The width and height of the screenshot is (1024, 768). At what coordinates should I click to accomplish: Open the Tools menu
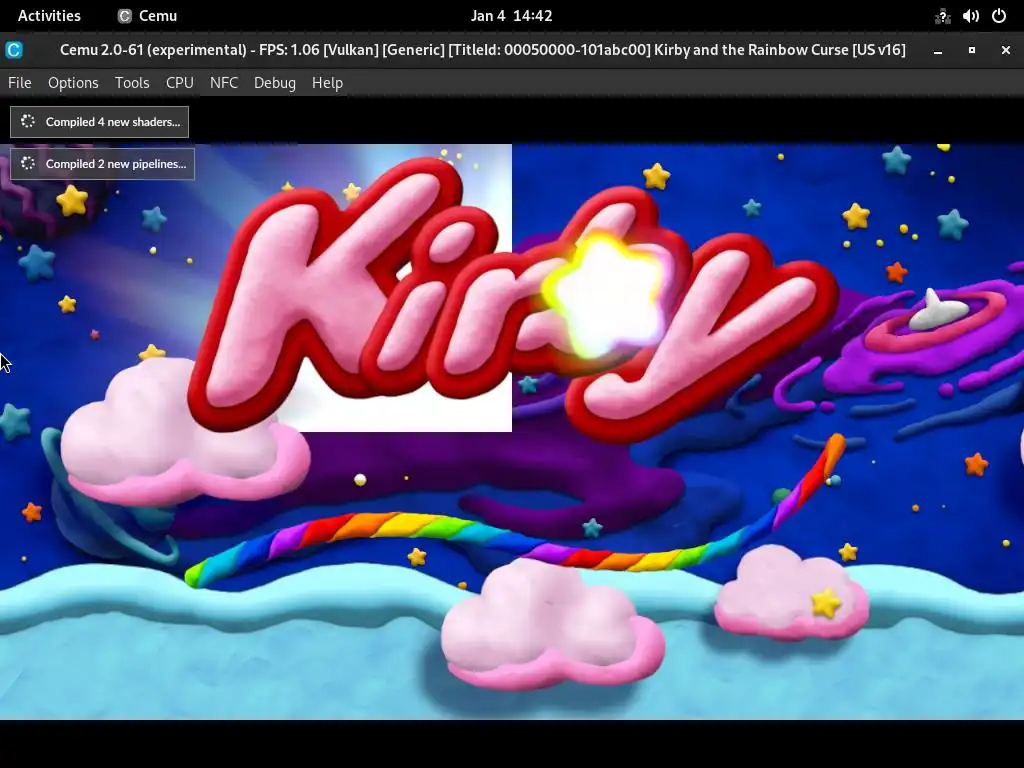[x=132, y=83]
